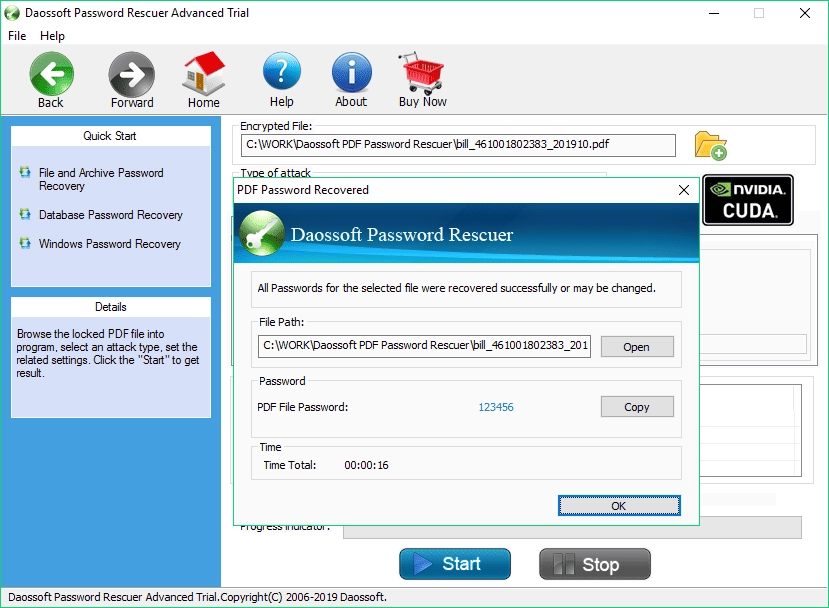829x608 pixels.
Task: Go to Home via house icon
Action: (204, 73)
